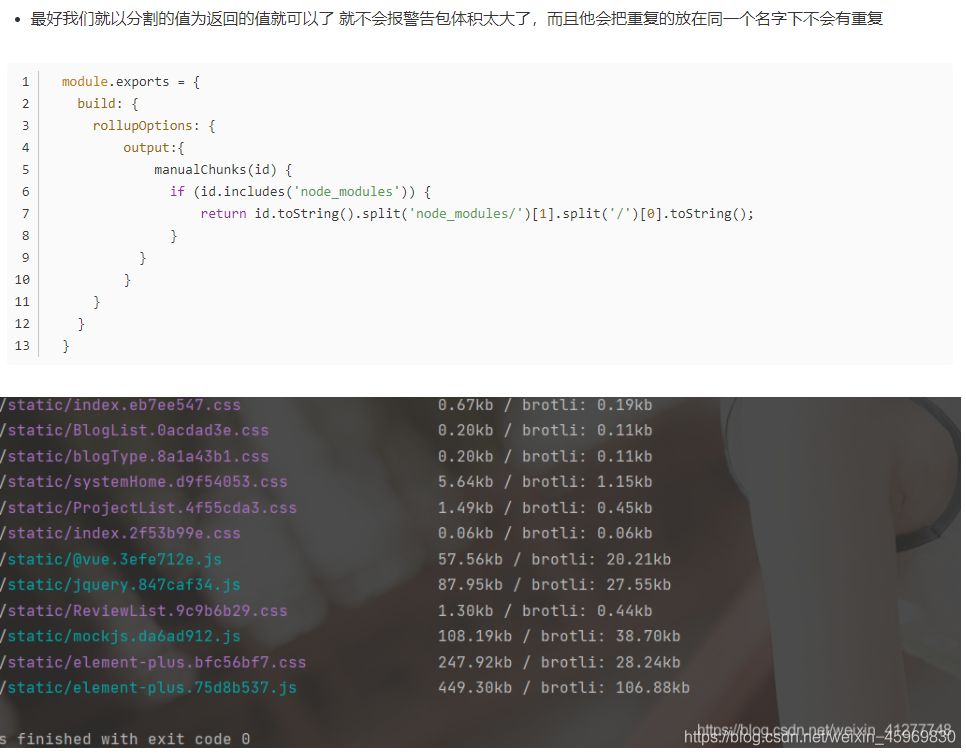Screen dimensions: 966x756
Task: Click size '247.92kb / brotli: 28.24kb'
Action: pyautogui.click(x=559, y=662)
